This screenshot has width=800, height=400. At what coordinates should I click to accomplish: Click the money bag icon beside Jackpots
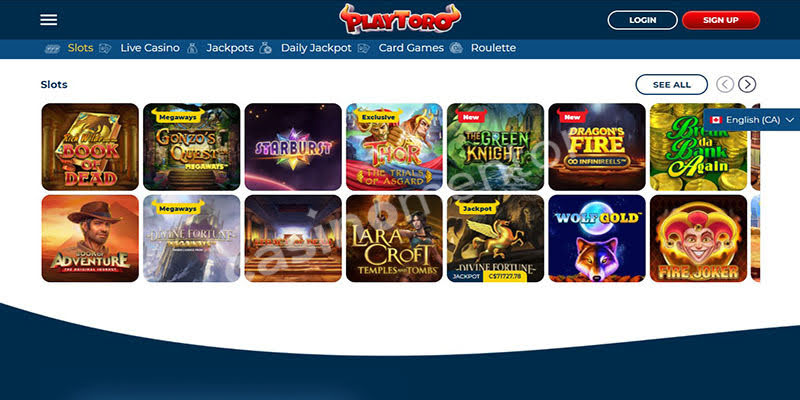pos(192,48)
